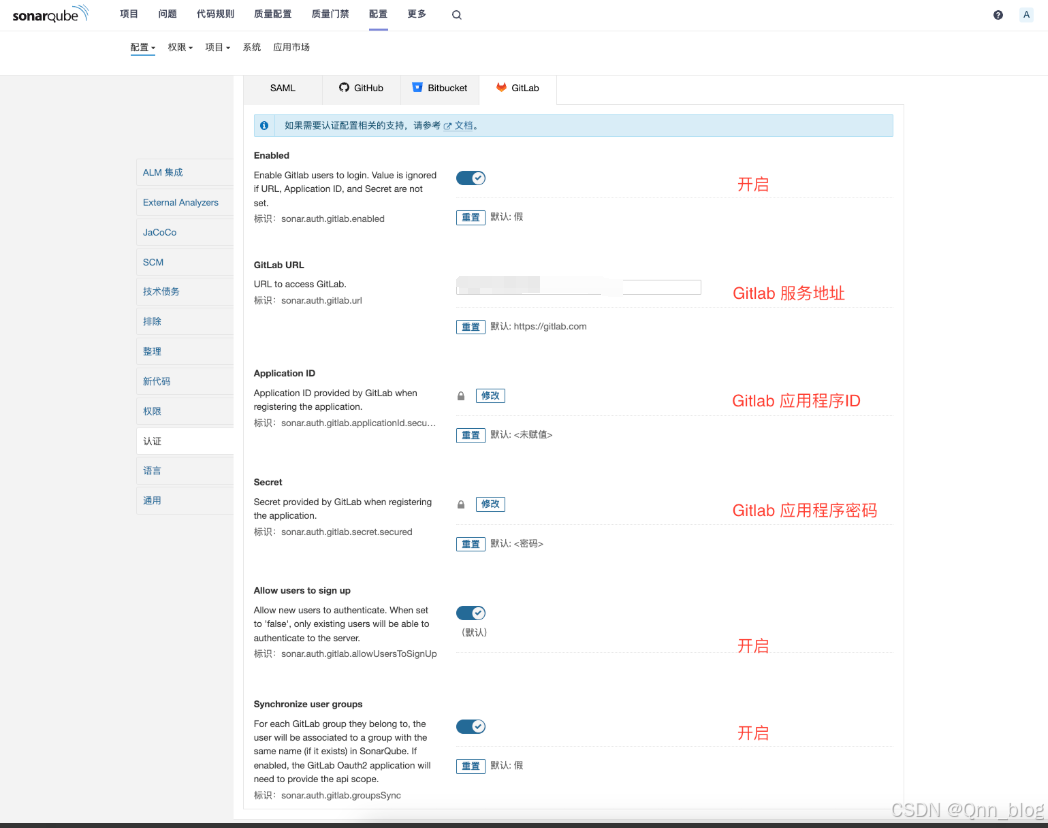1048x828 pixels.
Task: Click the GitLab URL input field
Action: tap(578, 287)
